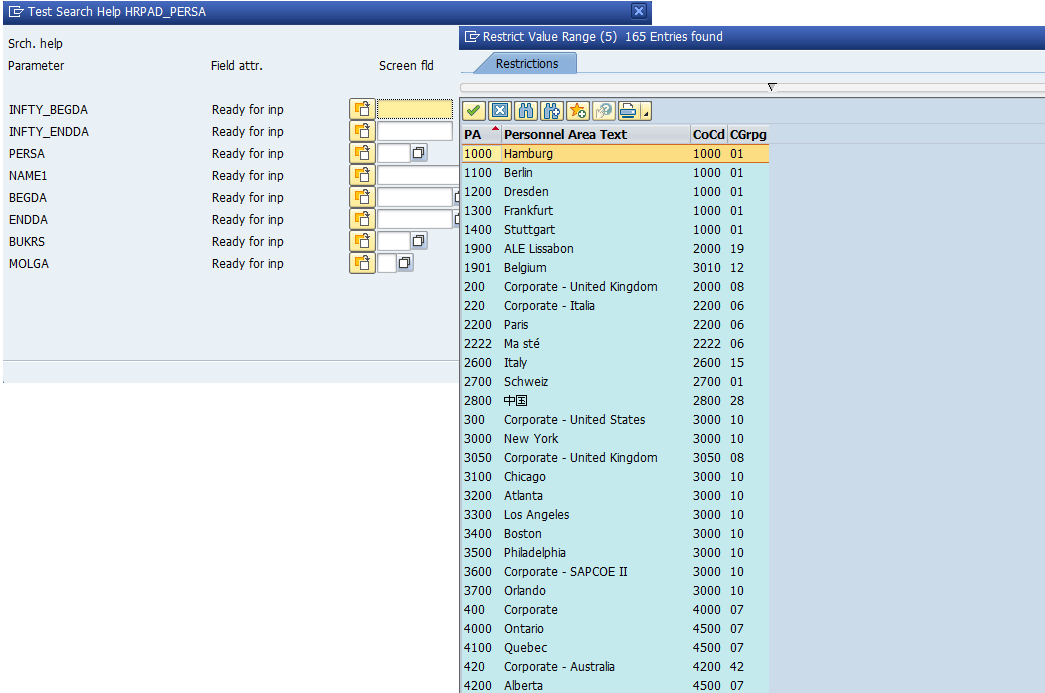Switch to the Restrictions tab
Image resolution: width=1045 pixels, height=693 pixels.
[x=526, y=63]
